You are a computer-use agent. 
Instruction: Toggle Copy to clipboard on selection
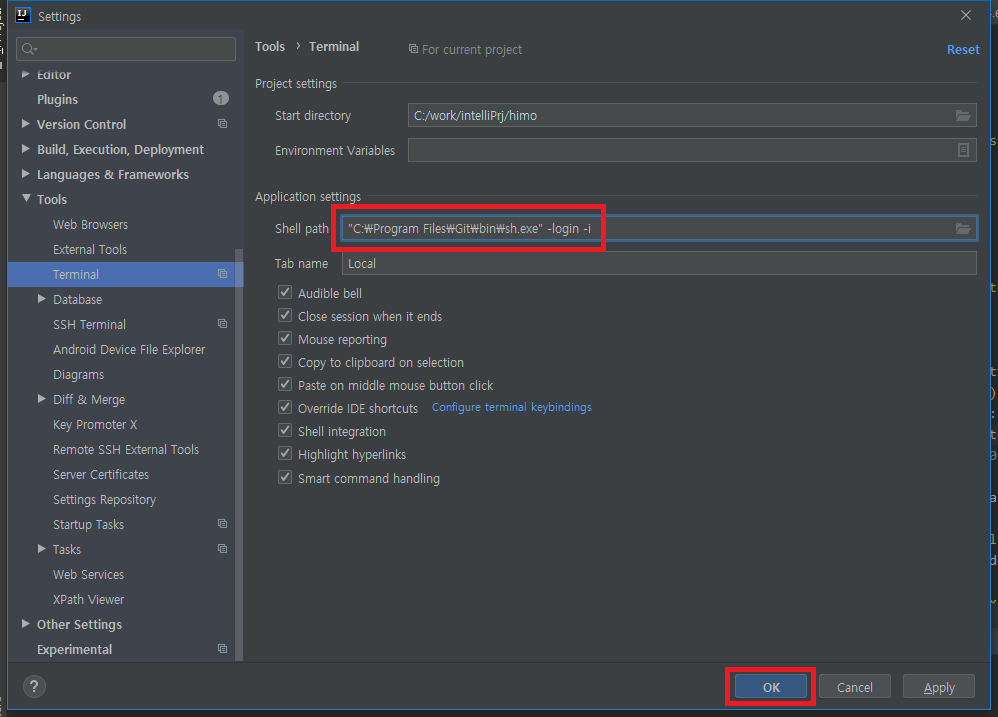pos(285,362)
